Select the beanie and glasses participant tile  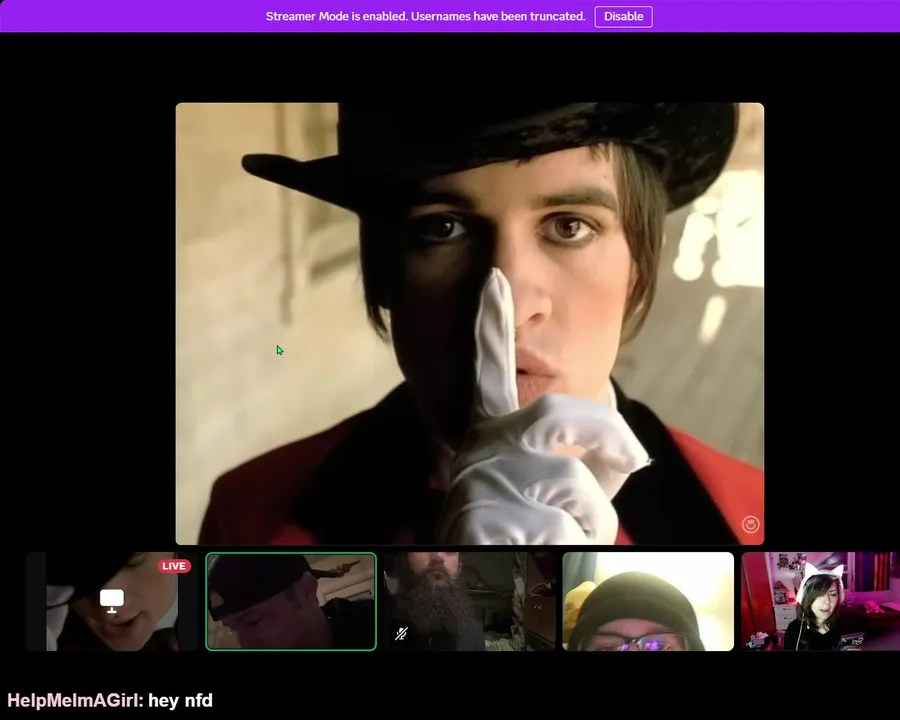648,601
